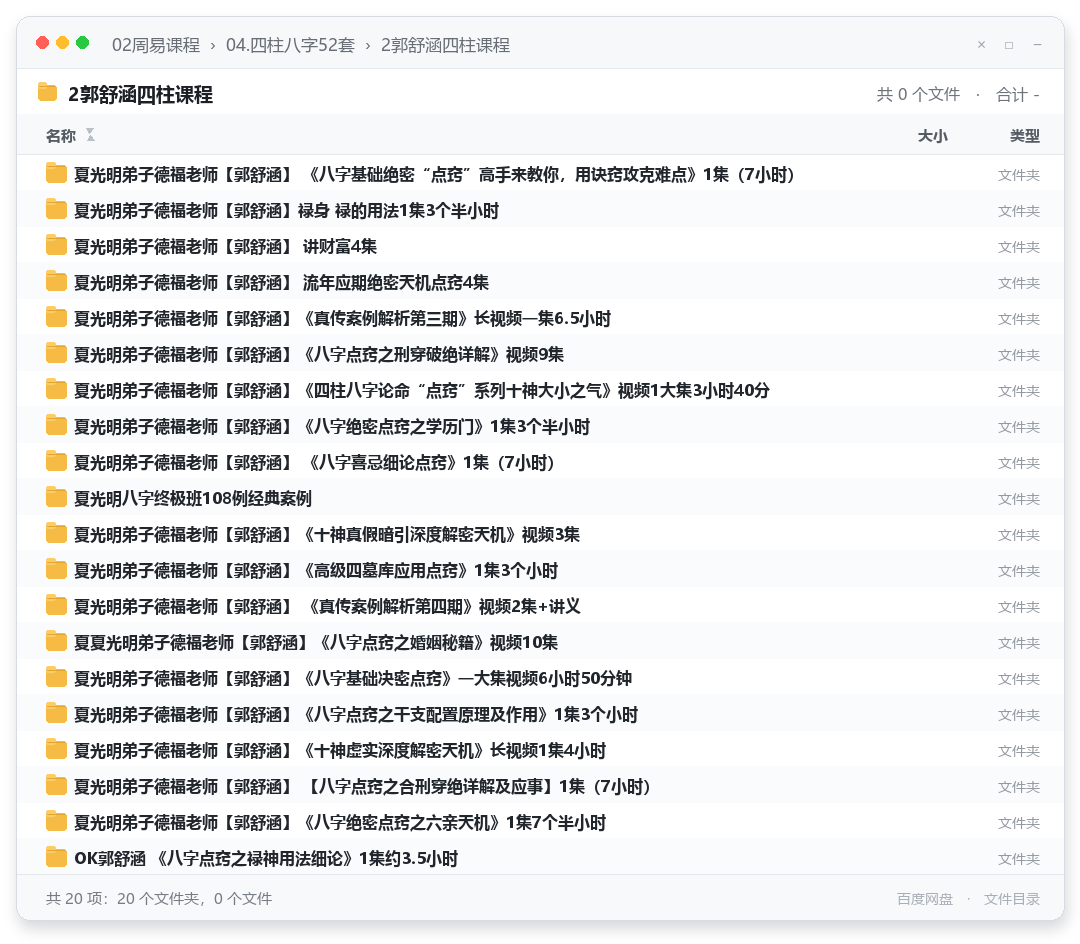Image resolution: width=1080 pixels, height=944 pixels.
Task: Click folder icon of 流年应期绝密天机点窍4集 row
Action: pyautogui.click(x=56, y=282)
